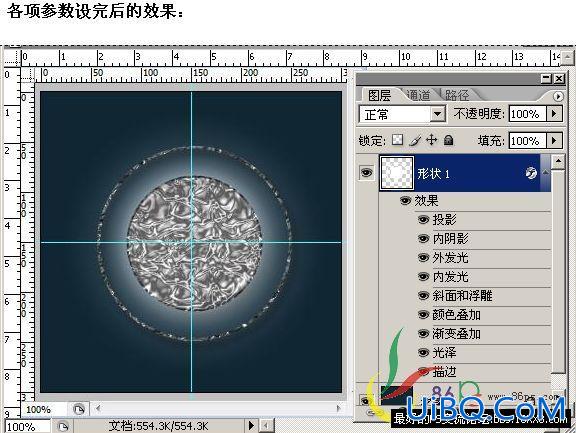Open the 正常 blend mode dropdown
The height and width of the screenshot is (433, 576).
[437, 114]
